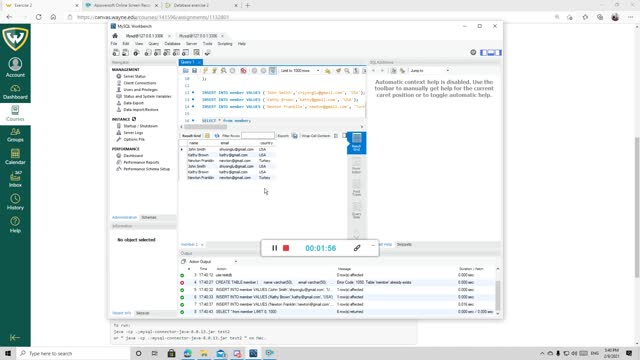The image size is (640, 360).
Task: Toggle right SQL Additions panel visibility
Action: (x=498, y=52)
